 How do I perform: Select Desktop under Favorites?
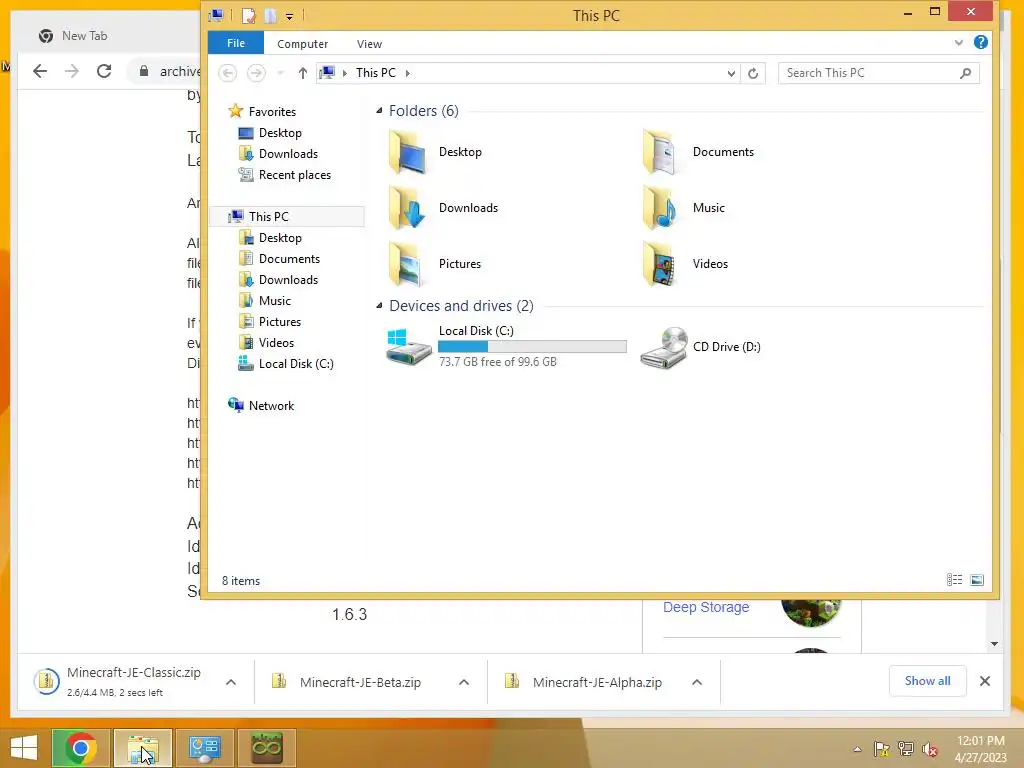point(280,133)
